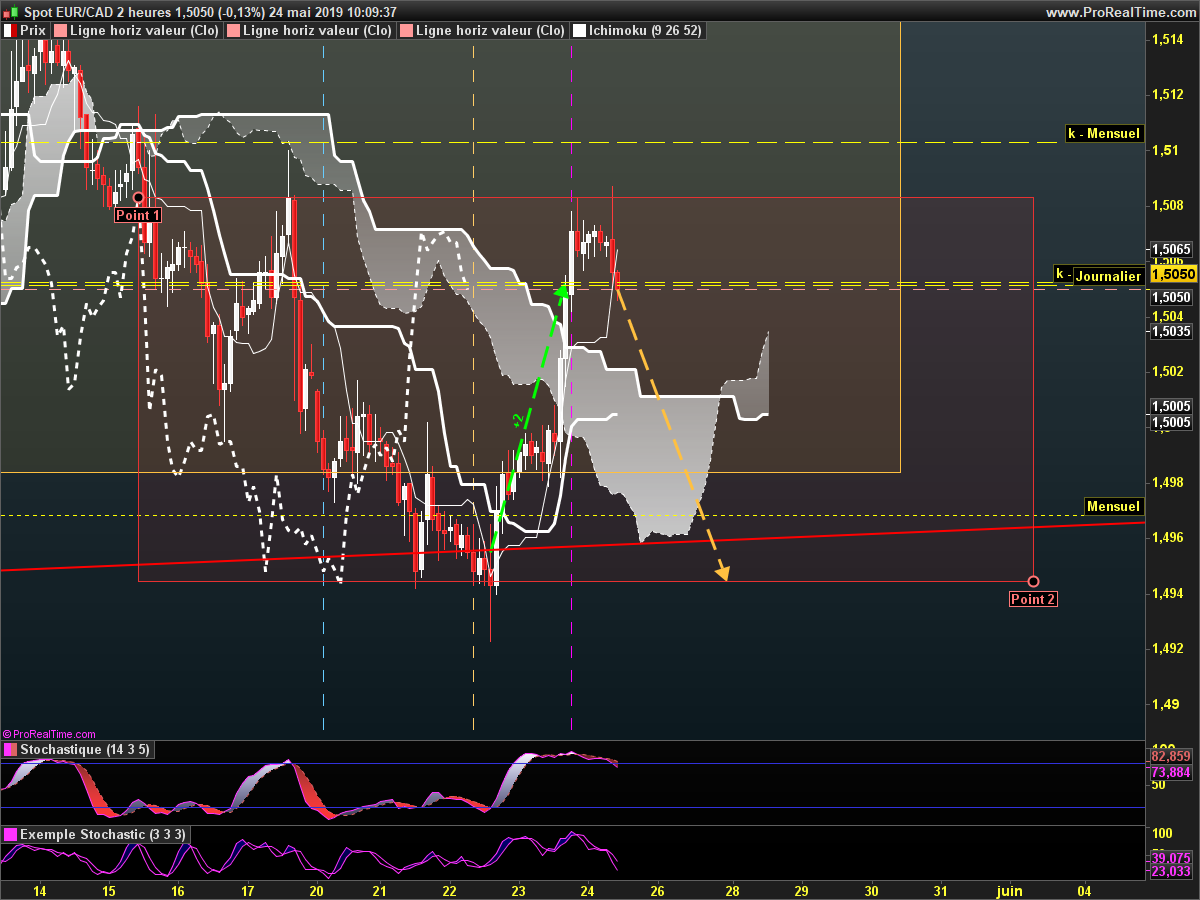Select the Point 2 label on the chart
The width and height of the screenshot is (1200, 900).
pyautogui.click(x=1033, y=599)
